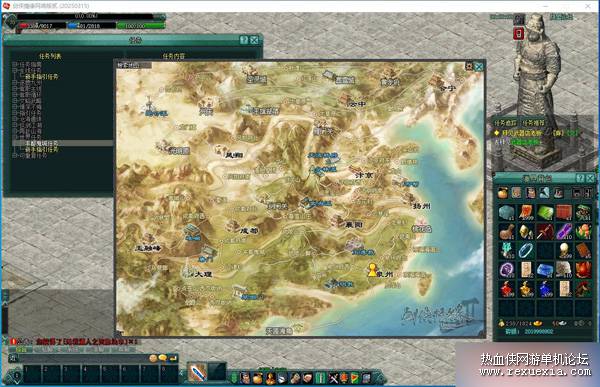
Task: Click hotkey slot 1 in the skill bar
Action: point(32,374)
